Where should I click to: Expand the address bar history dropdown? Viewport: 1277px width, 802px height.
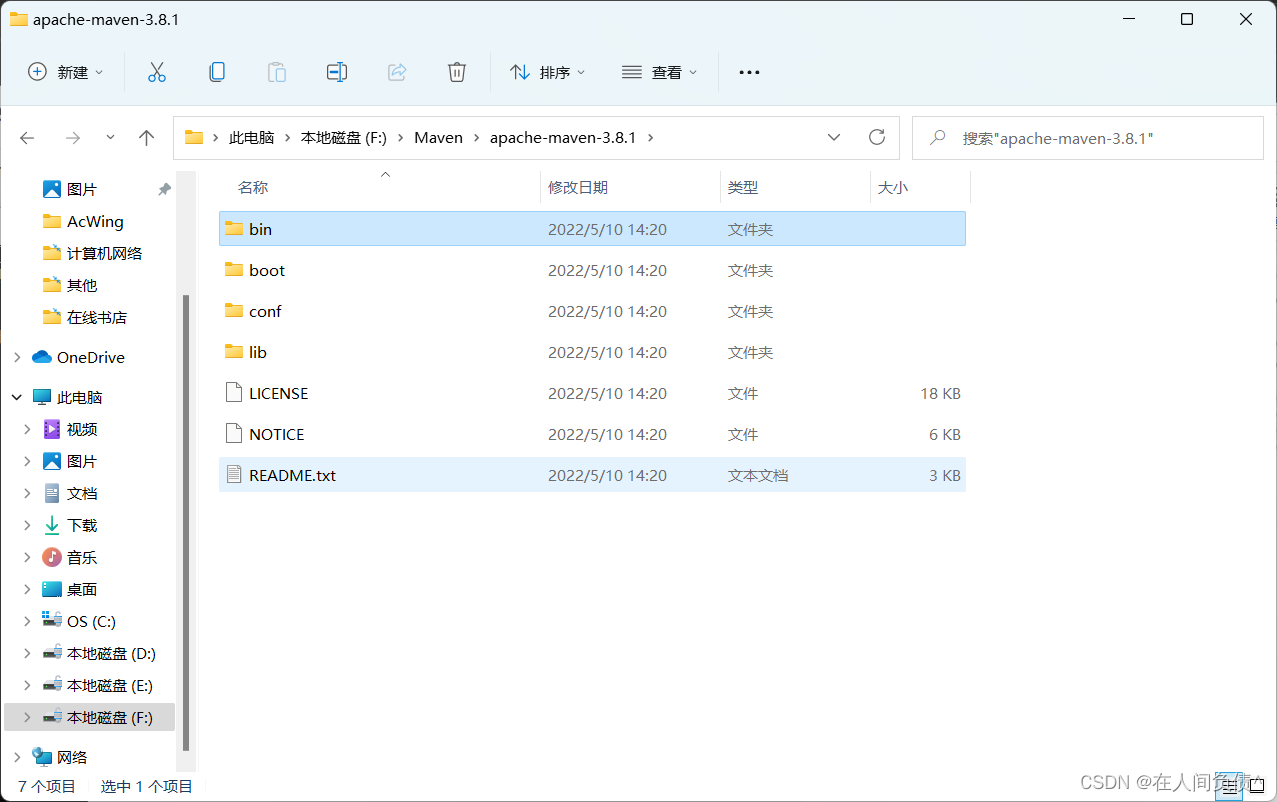pos(834,138)
